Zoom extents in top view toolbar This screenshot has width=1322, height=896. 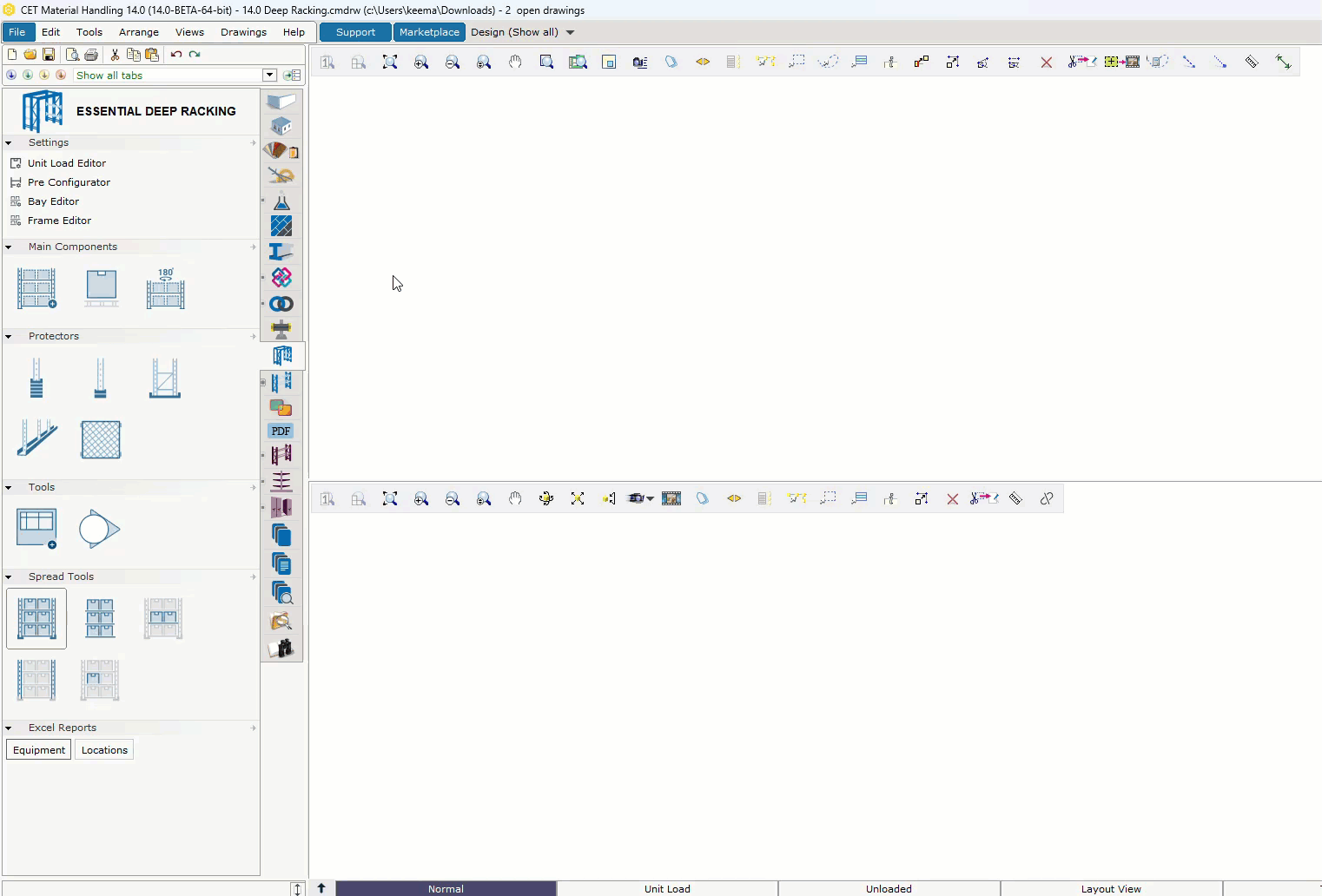tap(390, 62)
